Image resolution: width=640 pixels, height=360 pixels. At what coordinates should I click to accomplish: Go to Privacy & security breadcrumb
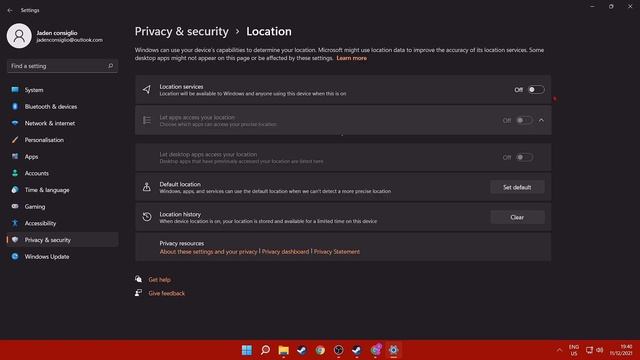tap(182, 31)
